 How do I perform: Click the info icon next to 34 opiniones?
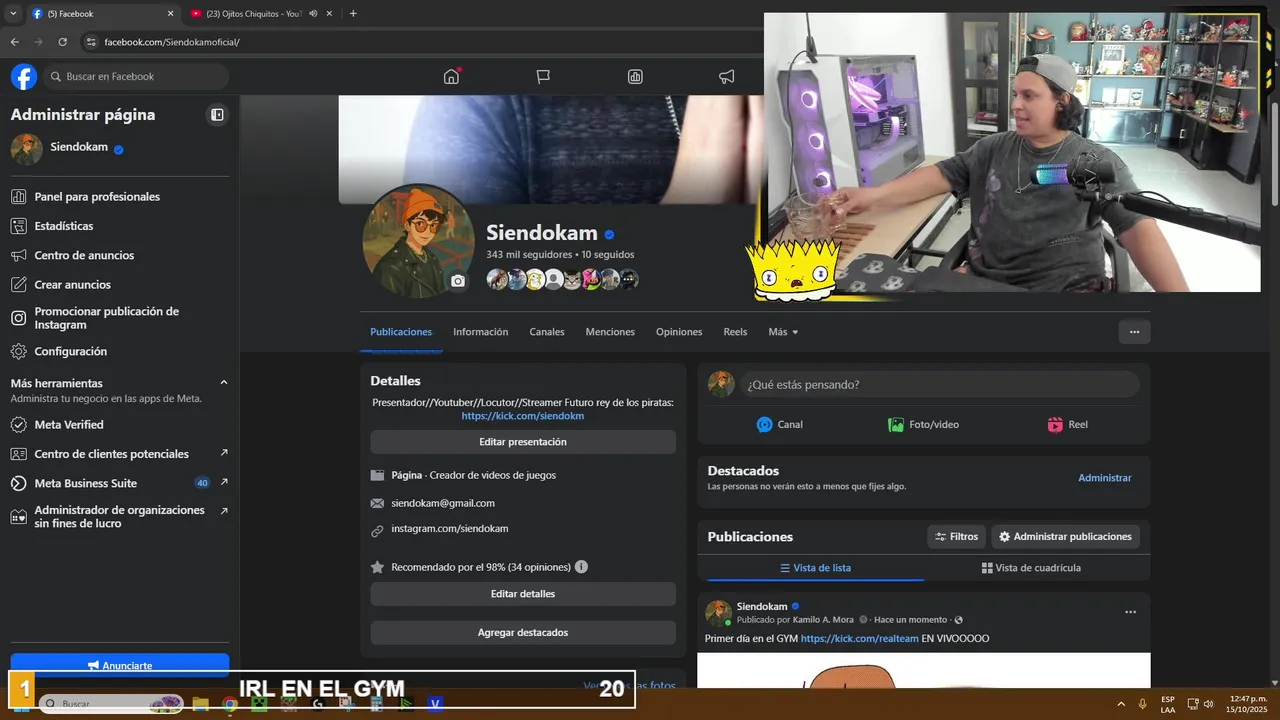tap(581, 567)
